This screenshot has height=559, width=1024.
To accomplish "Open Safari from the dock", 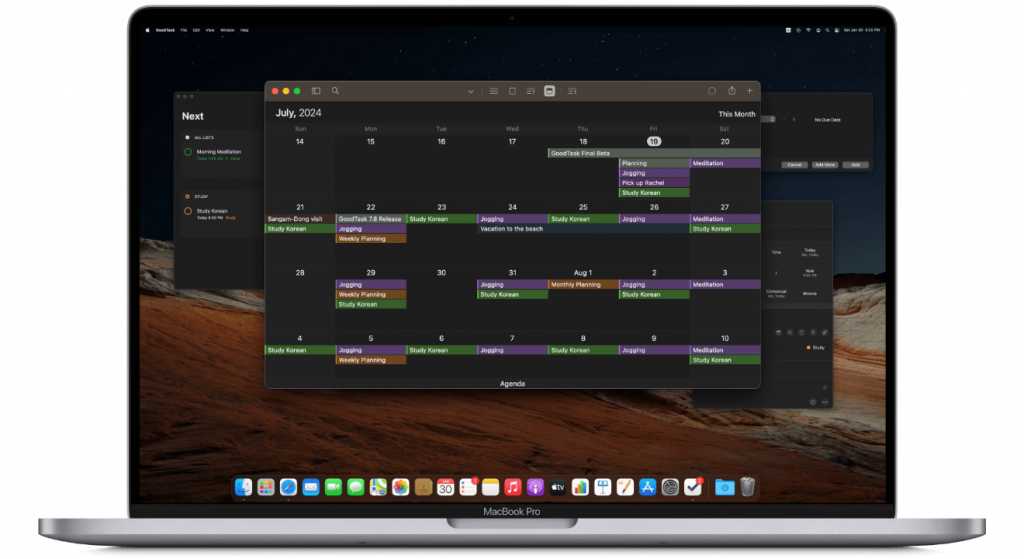I will pos(288,487).
